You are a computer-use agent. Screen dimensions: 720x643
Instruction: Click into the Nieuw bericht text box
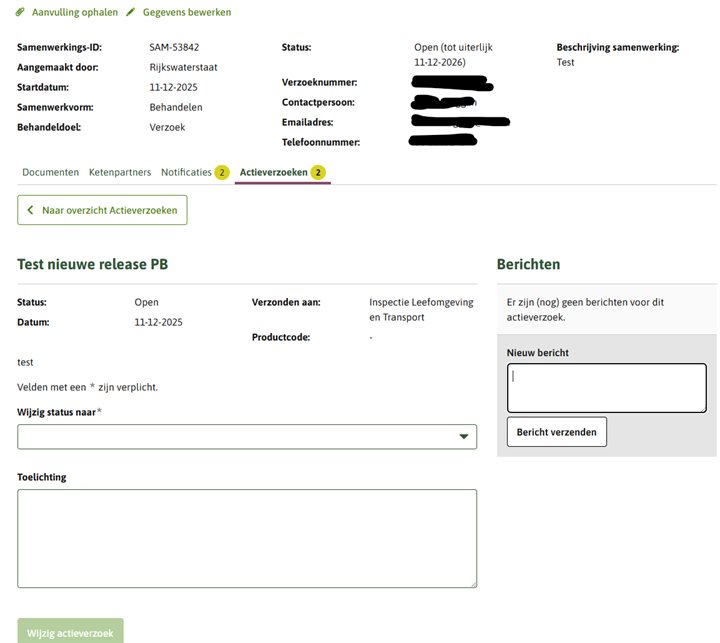pos(607,388)
